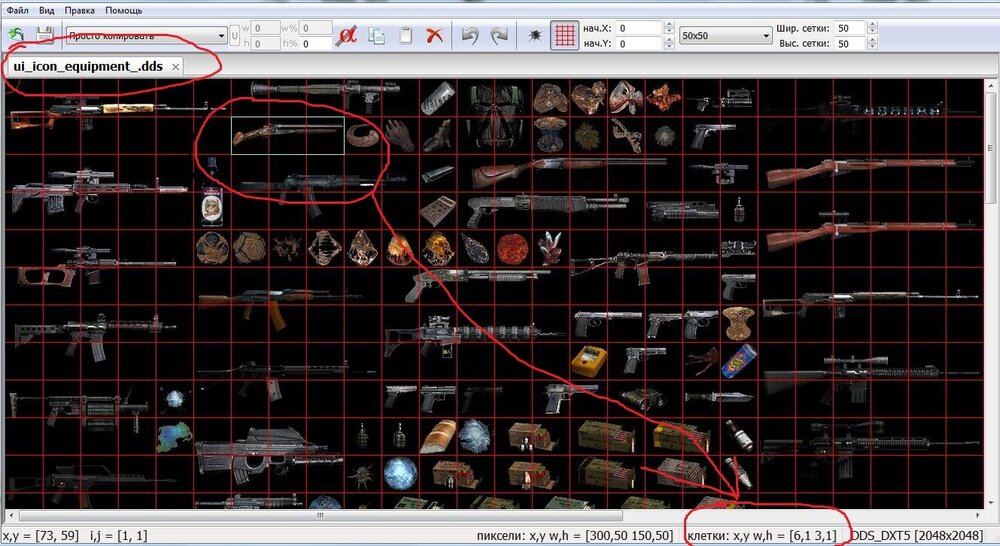Undo the last action

pyautogui.click(x=470, y=35)
